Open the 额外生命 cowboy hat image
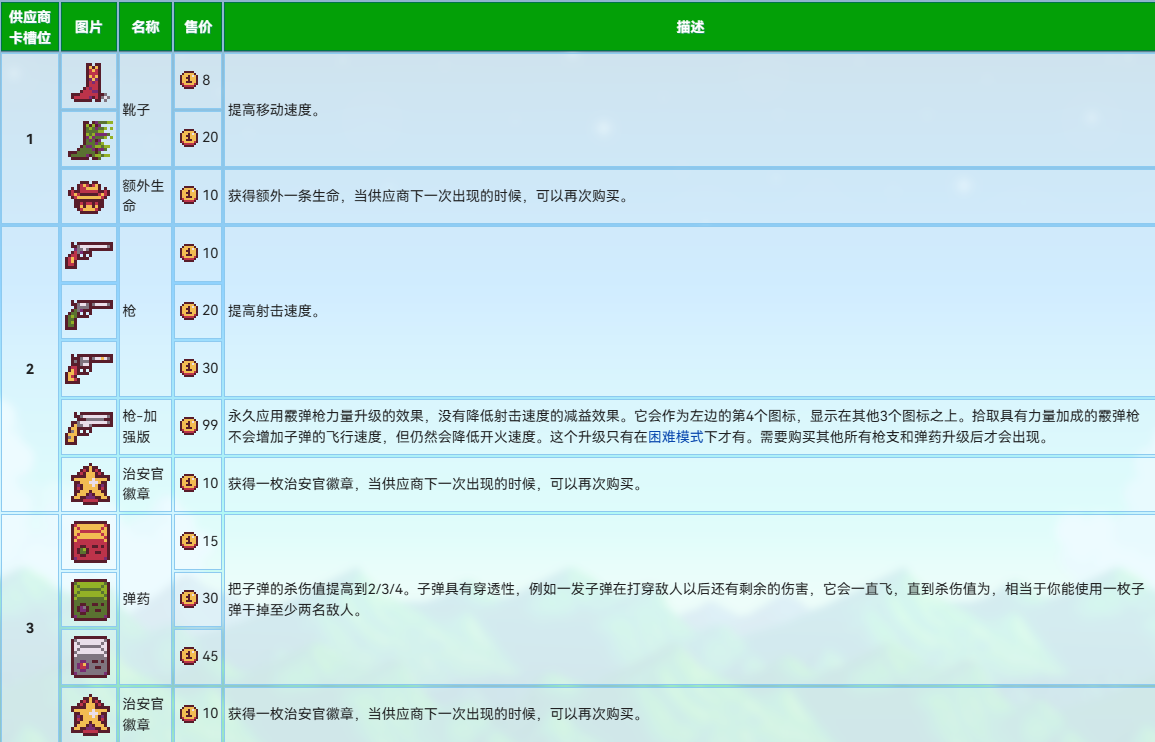This screenshot has height=742, width=1155. click(x=89, y=195)
